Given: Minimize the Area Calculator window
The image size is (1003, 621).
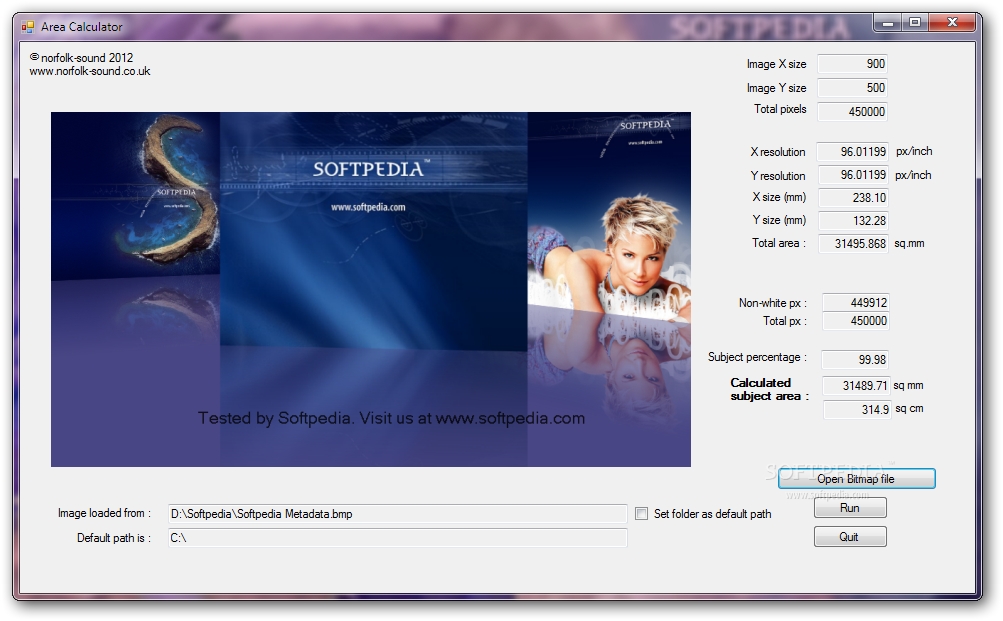Looking at the screenshot, I should click(x=888, y=23).
